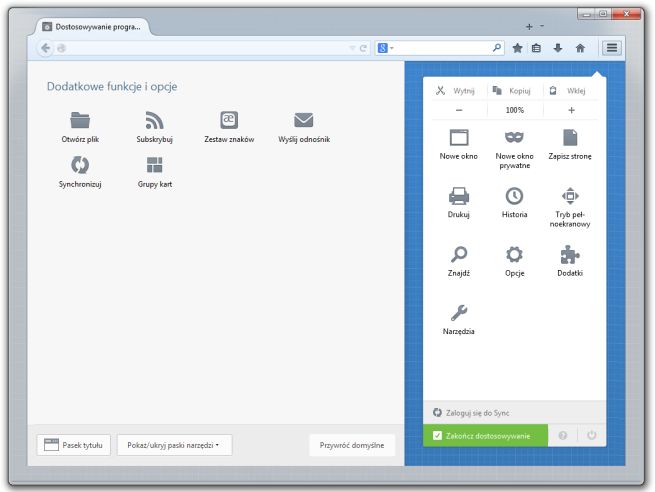Open the bookmarks list toolbar icon
655x492 pixels.
(536, 48)
